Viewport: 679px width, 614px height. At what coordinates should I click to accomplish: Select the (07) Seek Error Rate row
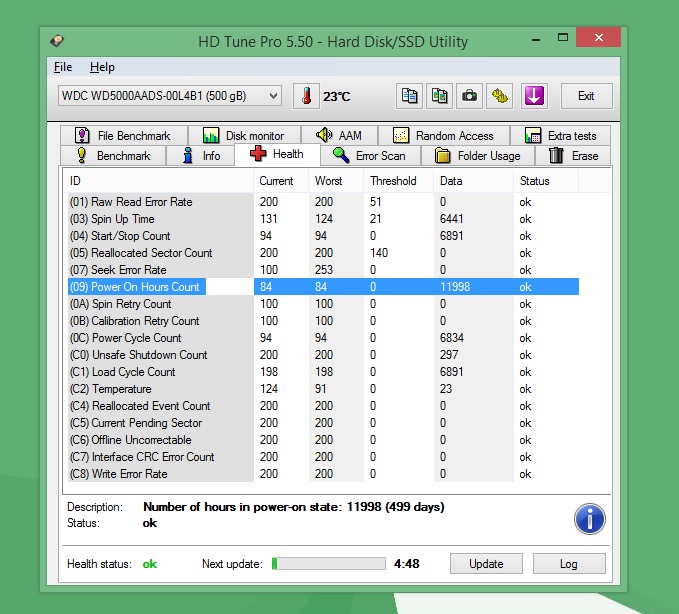323,270
